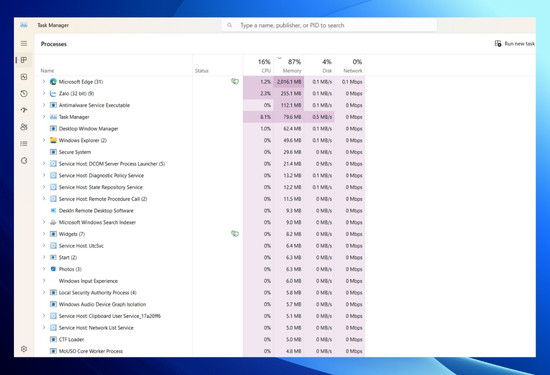Open Task Manager settings gear
Image resolution: width=550 pixels, height=375 pixels.
pyautogui.click(x=24, y=349)
